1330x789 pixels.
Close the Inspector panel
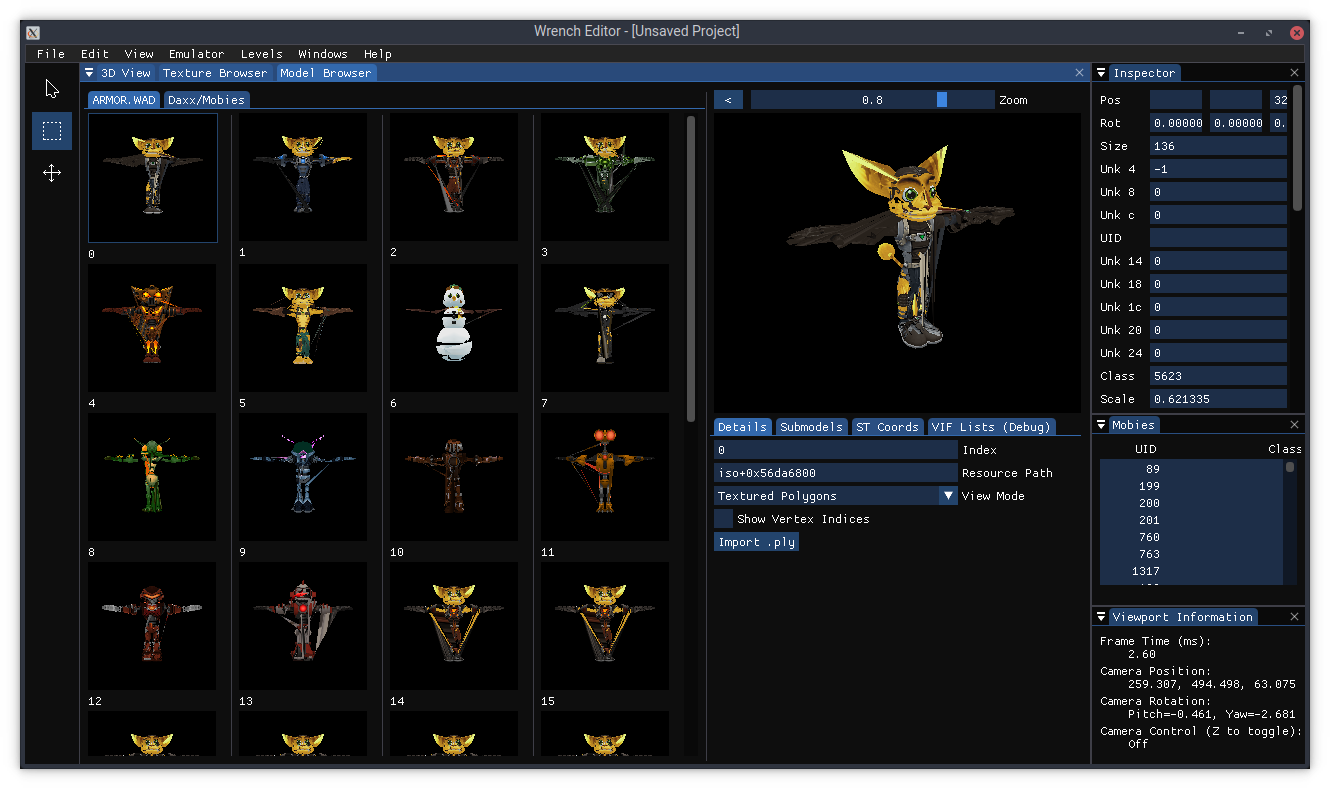coord(1294,73)
